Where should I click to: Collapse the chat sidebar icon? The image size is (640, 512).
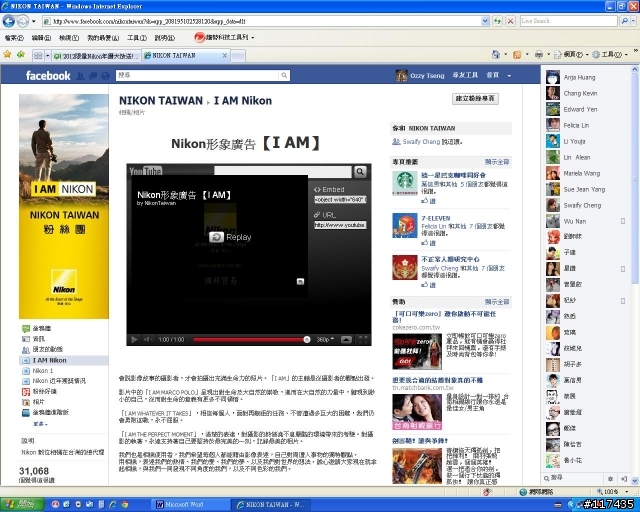624,479
